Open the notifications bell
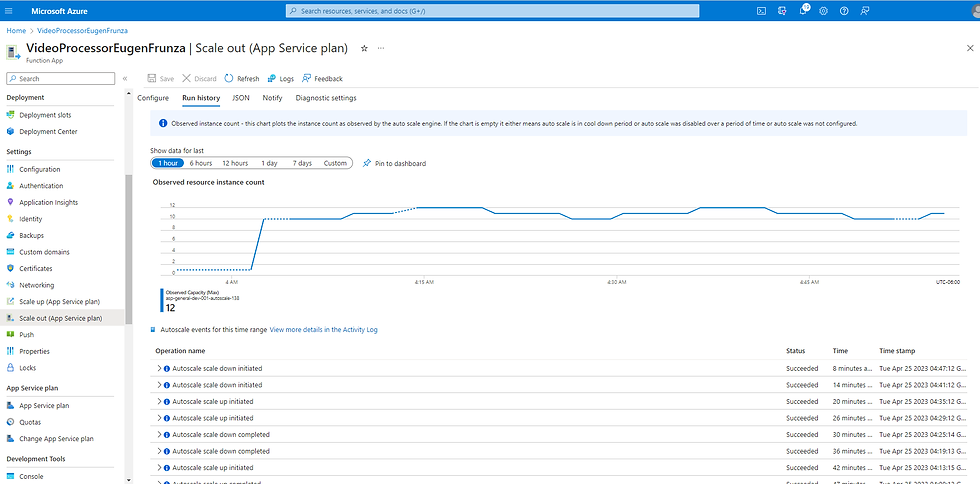 coord(804,11)
